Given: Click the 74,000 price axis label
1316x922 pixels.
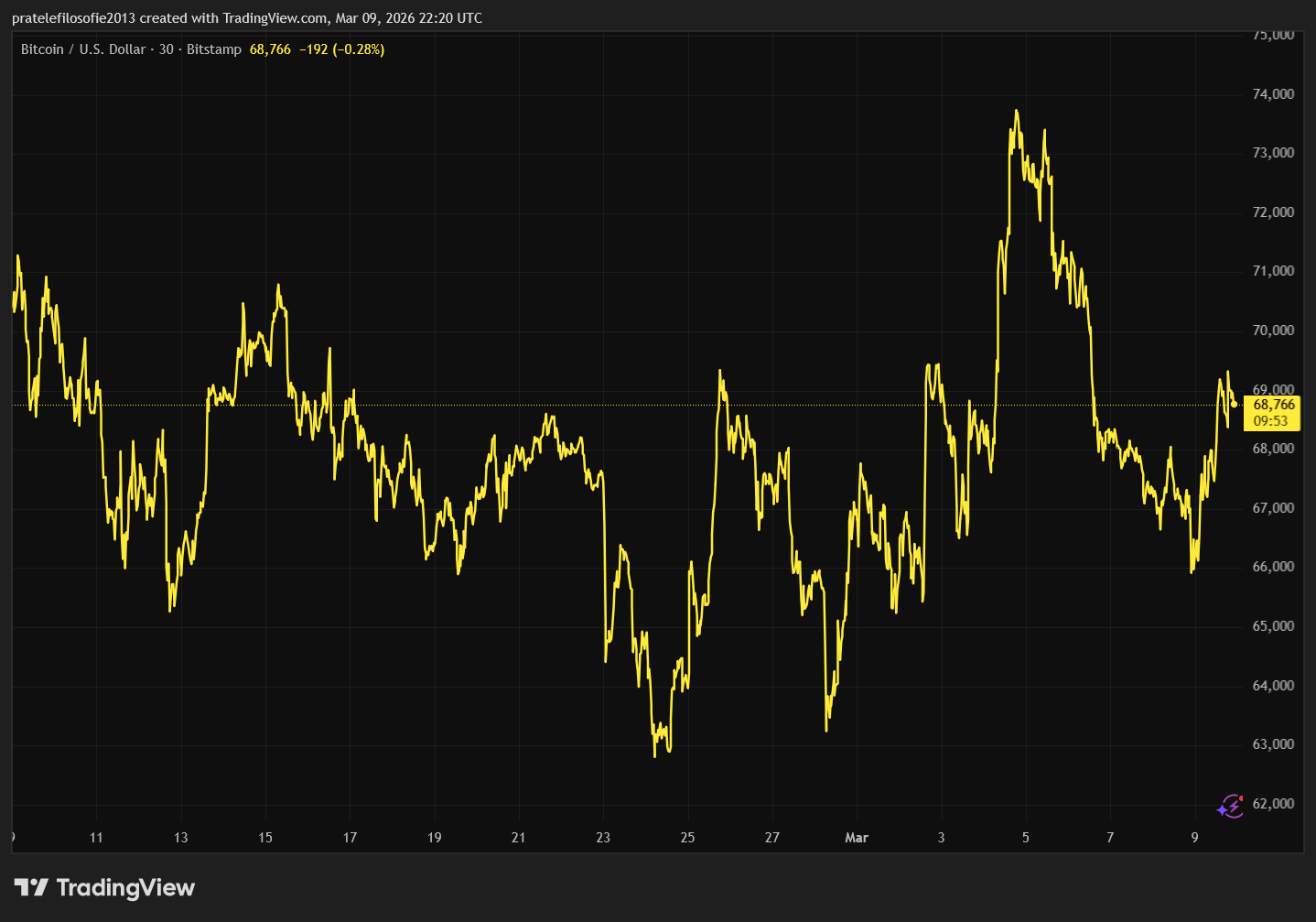Looking at the screenshot, I should coord(1273,94).
